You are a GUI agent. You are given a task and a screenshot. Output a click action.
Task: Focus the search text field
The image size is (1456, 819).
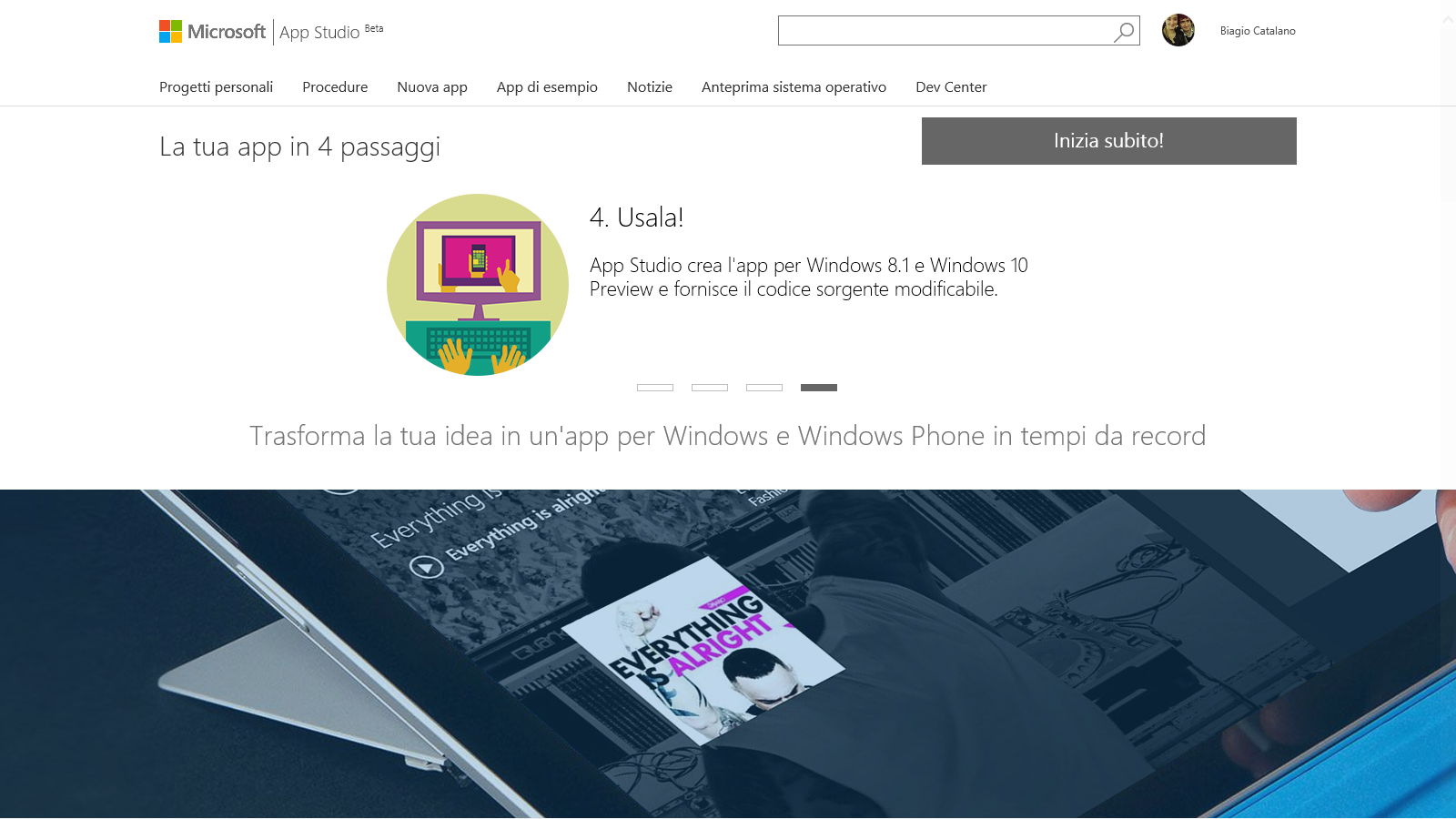pyautogui.click(x=945, y=31)
